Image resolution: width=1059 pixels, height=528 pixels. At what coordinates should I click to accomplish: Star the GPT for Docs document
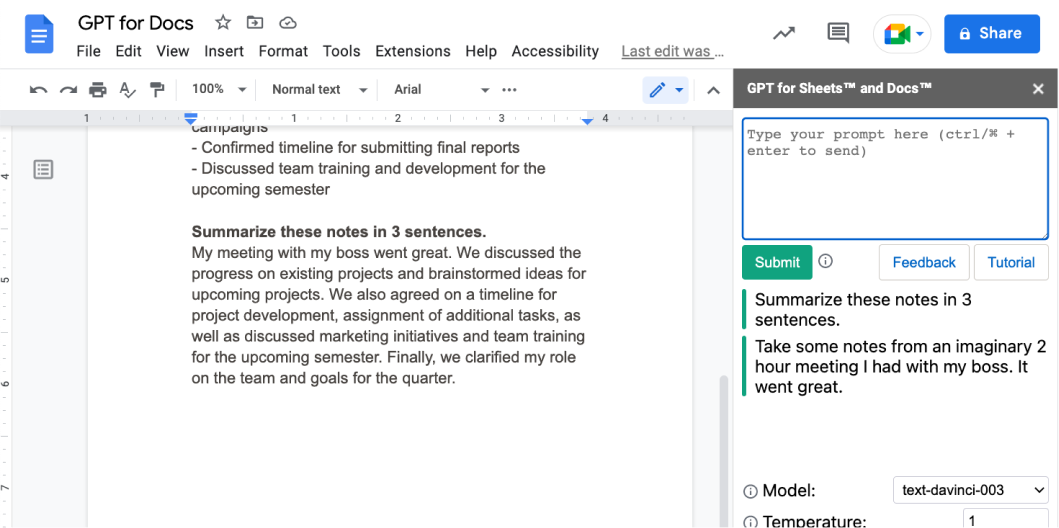point(223,23)
